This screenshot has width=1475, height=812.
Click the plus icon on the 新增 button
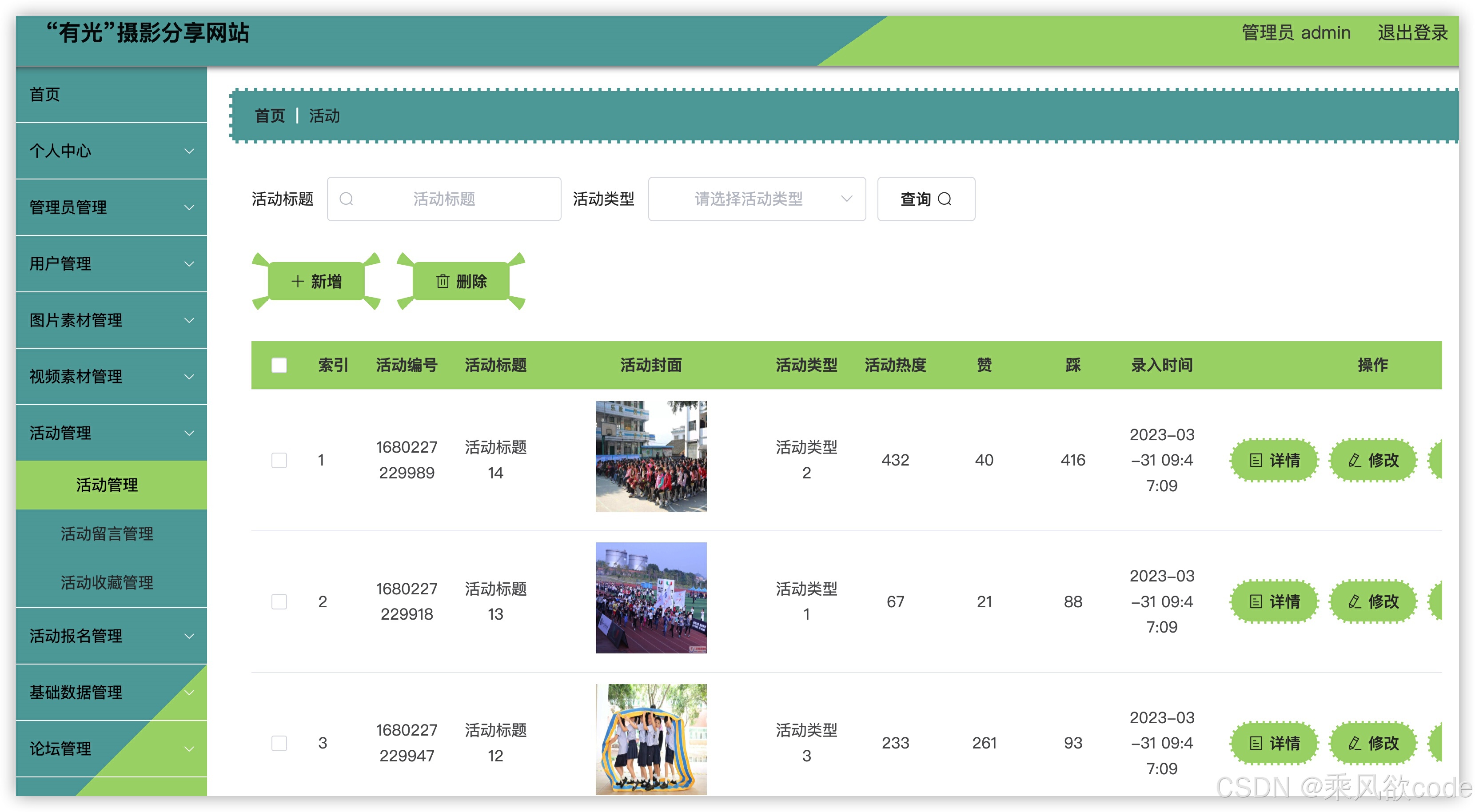tap(297, 281)
